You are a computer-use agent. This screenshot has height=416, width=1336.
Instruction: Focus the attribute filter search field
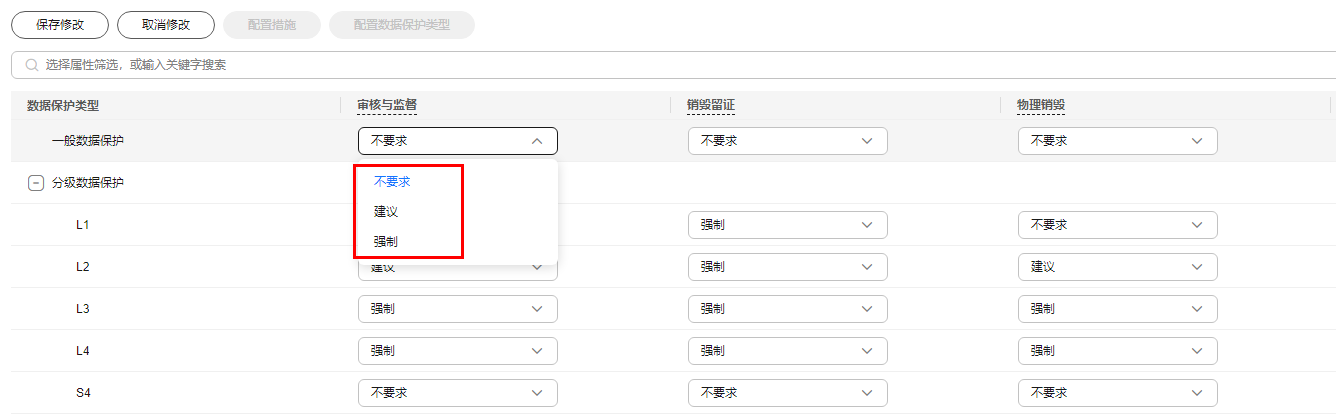pyautogui.click(x=673, y=65)
